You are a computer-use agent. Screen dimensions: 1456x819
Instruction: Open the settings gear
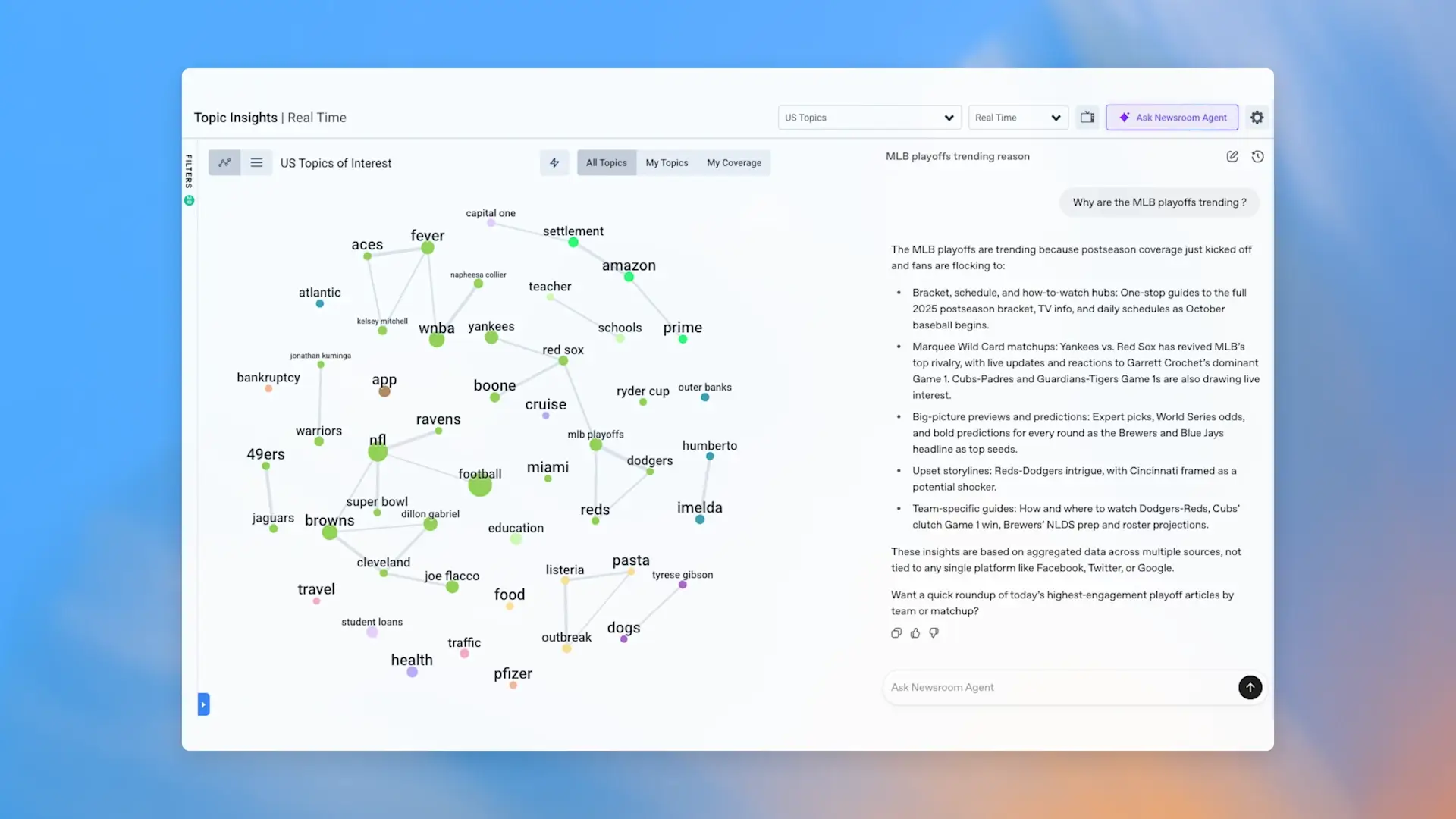[1257, 118]
